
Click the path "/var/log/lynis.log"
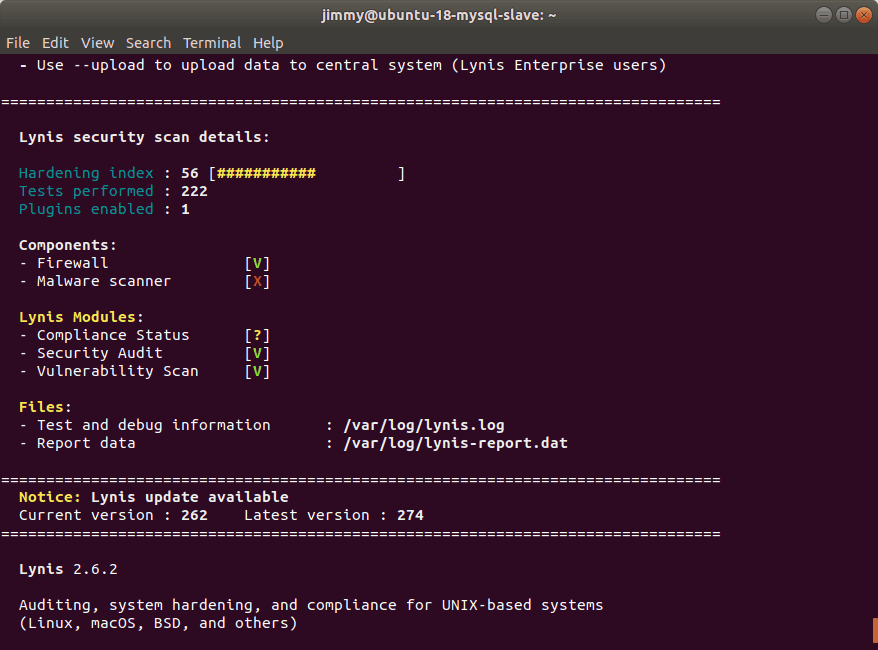424,425
